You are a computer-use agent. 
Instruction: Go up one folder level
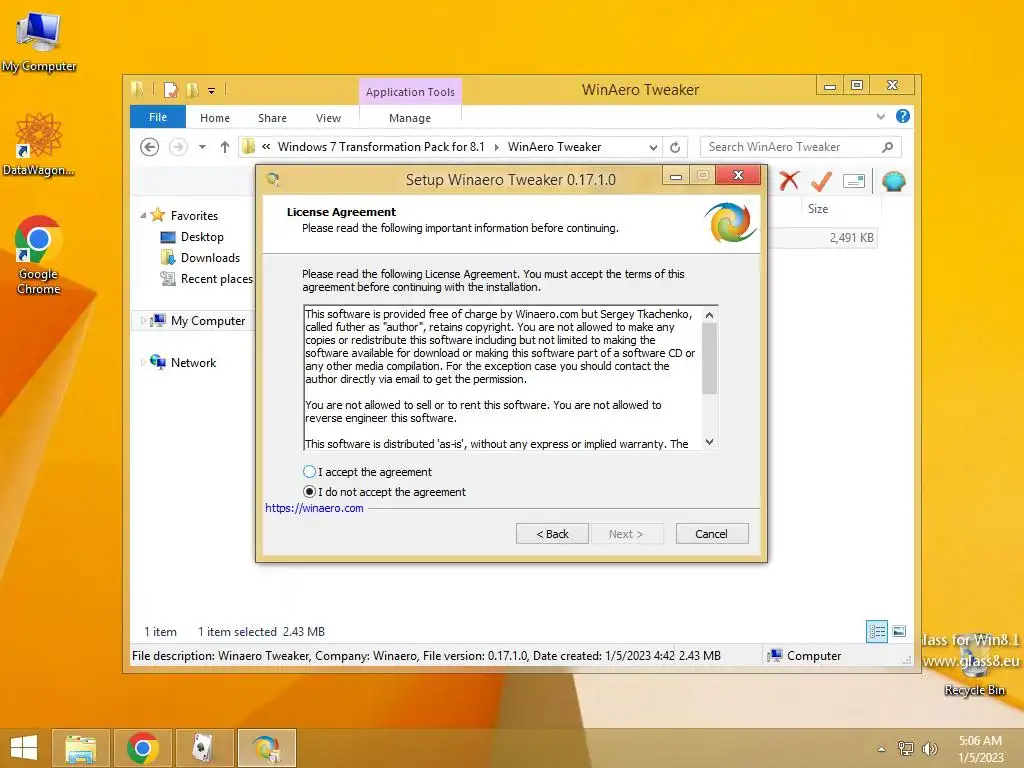(225, 147)
